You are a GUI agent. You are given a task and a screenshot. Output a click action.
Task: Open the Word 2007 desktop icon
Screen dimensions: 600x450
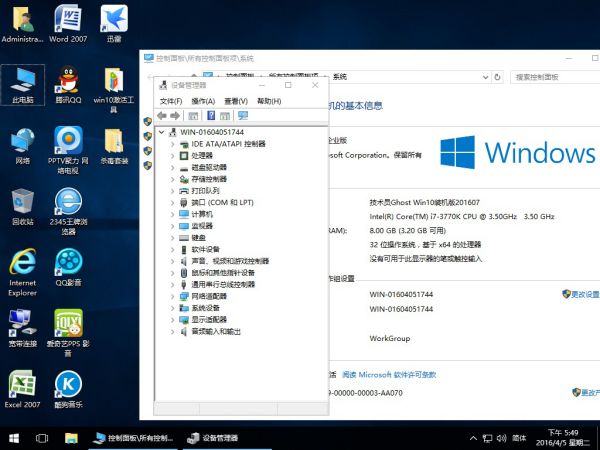click(70, 25)
